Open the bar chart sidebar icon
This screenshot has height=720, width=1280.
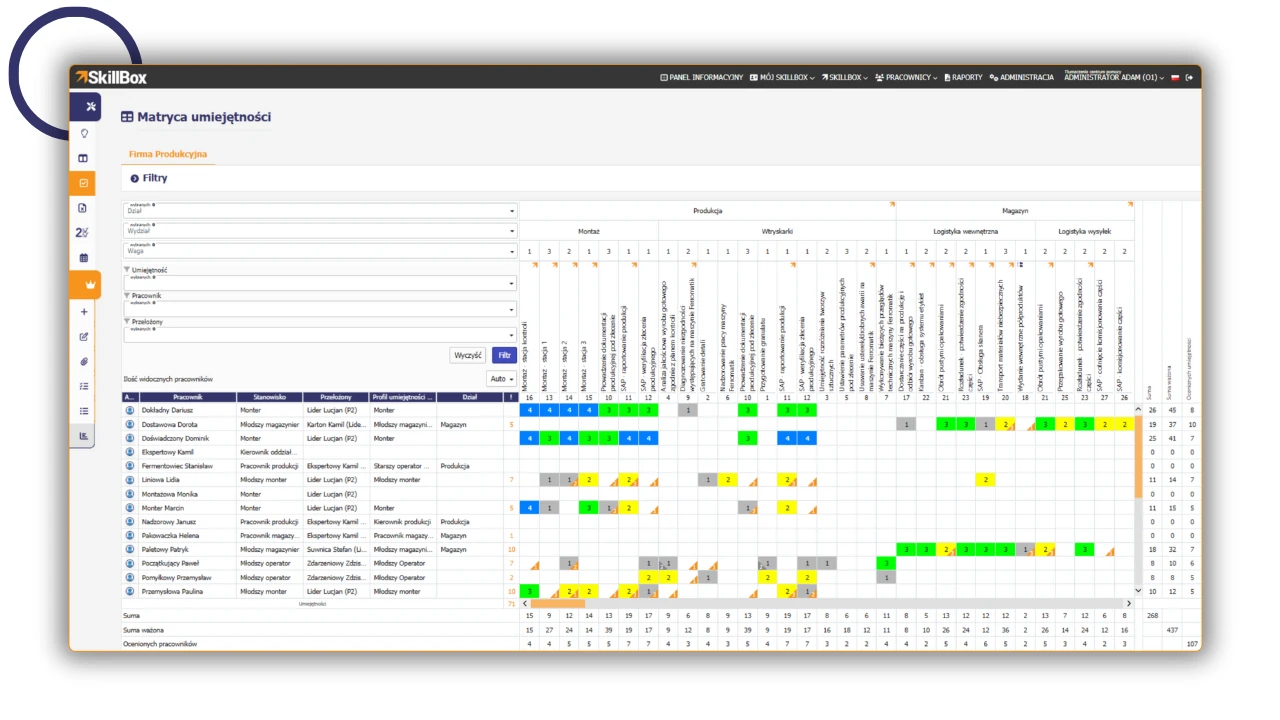pyautogui.click(x=84, y=436)
